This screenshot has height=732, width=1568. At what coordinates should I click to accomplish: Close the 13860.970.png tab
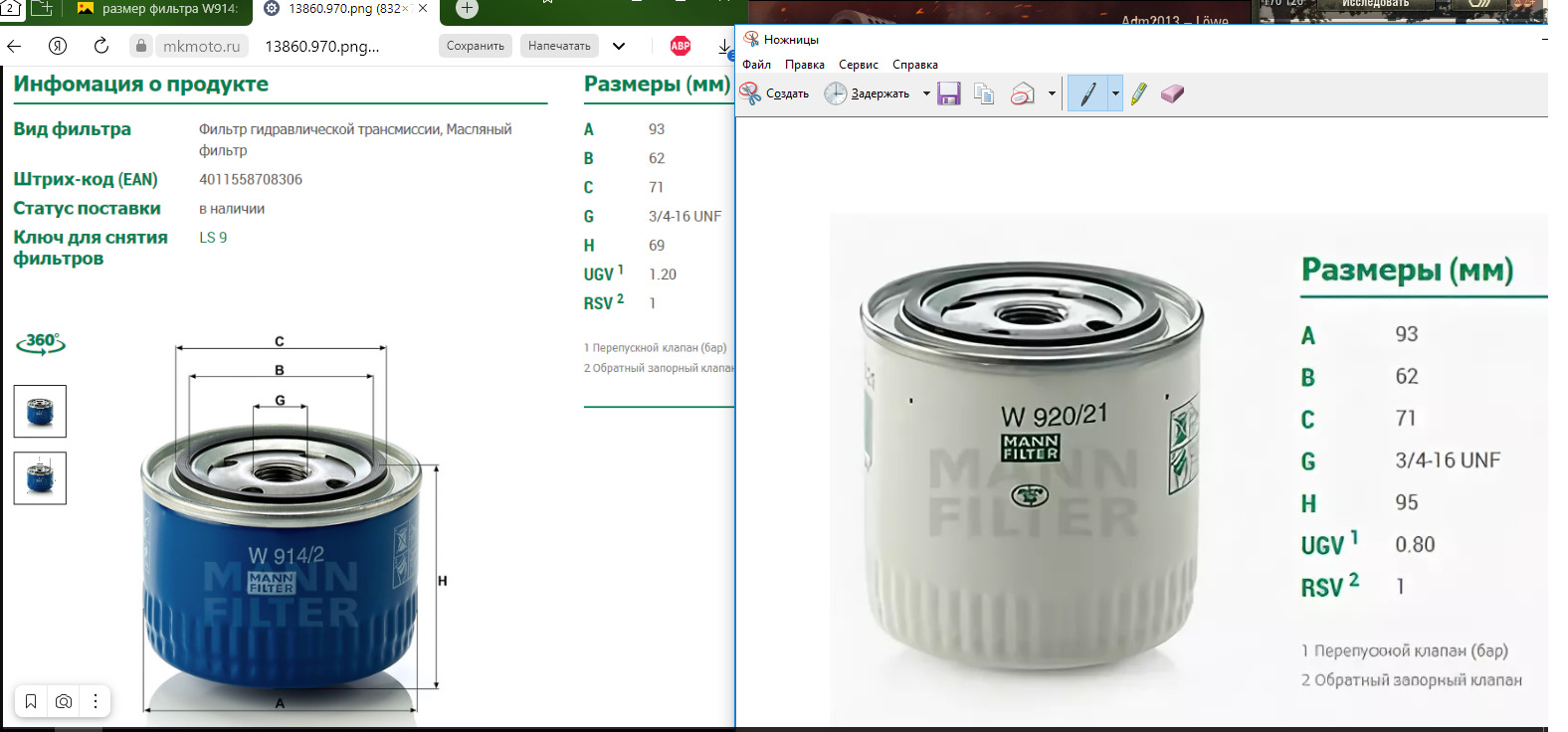tap(423, 8)
